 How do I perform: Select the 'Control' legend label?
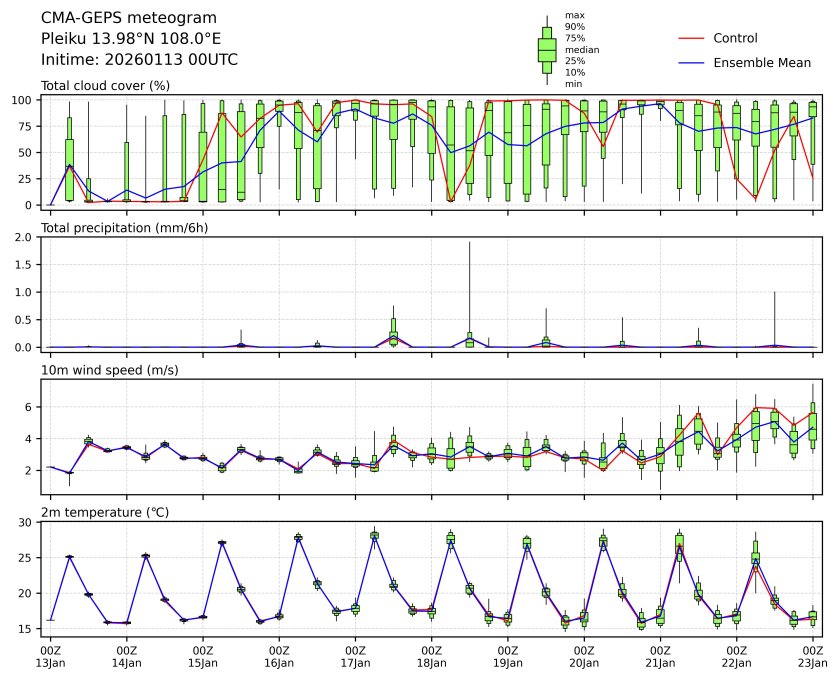click(x=735, y=38)
